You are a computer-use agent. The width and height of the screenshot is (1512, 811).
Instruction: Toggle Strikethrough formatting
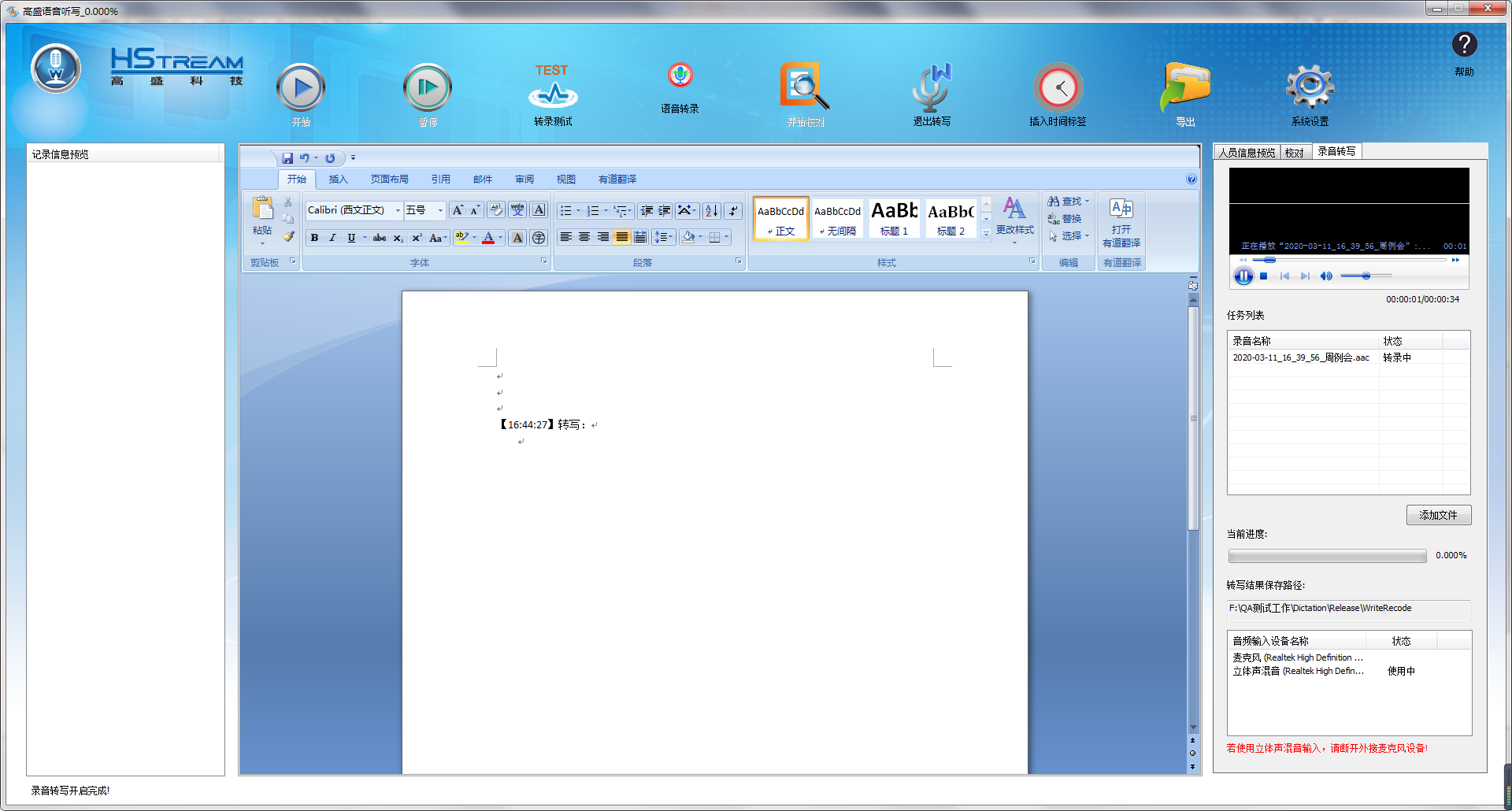(x=380, y=238)
